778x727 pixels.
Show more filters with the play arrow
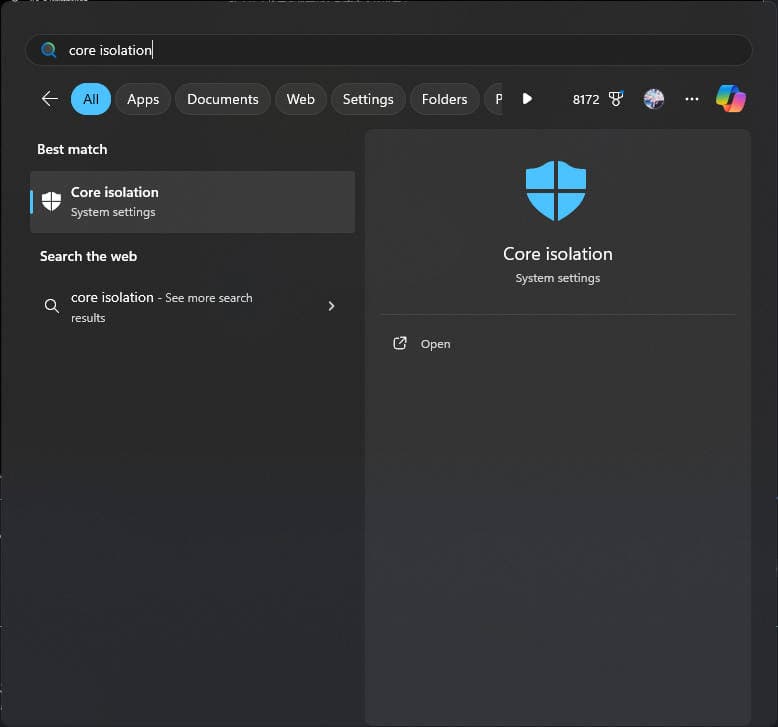coord(527,99)
